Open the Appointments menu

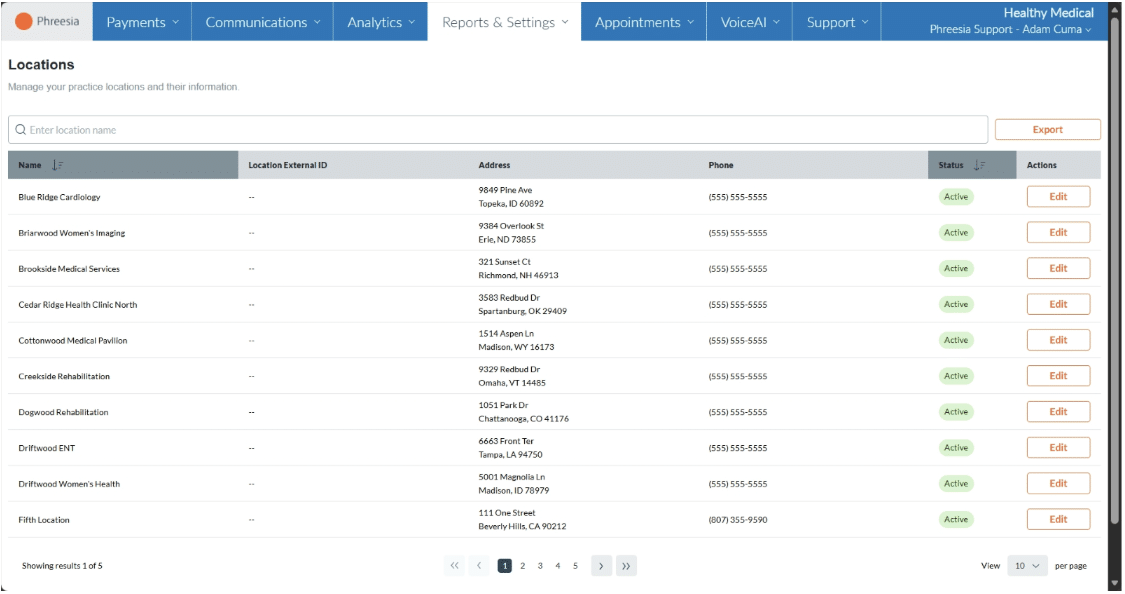point(644,22)
